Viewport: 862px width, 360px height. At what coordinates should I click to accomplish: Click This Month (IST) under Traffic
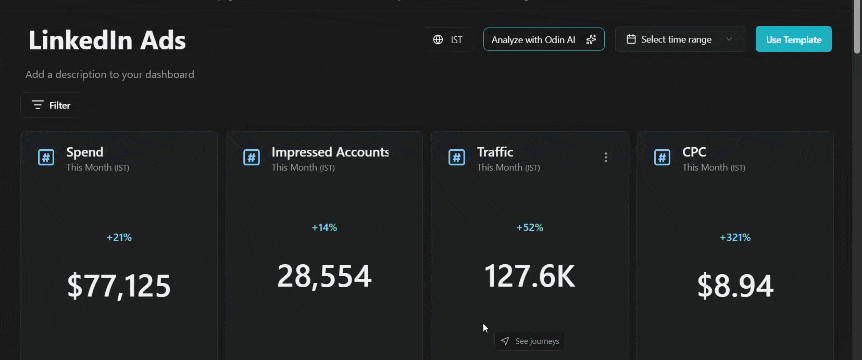tap(509, 168)
